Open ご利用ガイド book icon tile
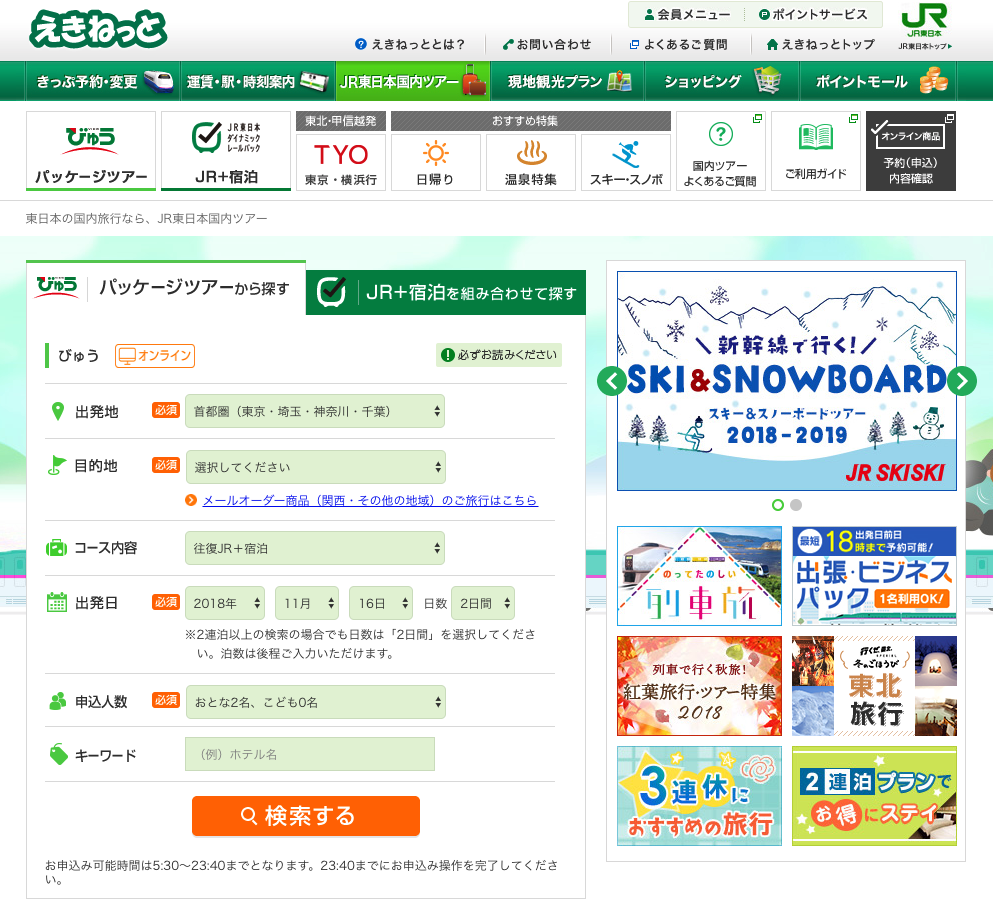This screenshot has width=993, height=919. (x=816, y=151)
